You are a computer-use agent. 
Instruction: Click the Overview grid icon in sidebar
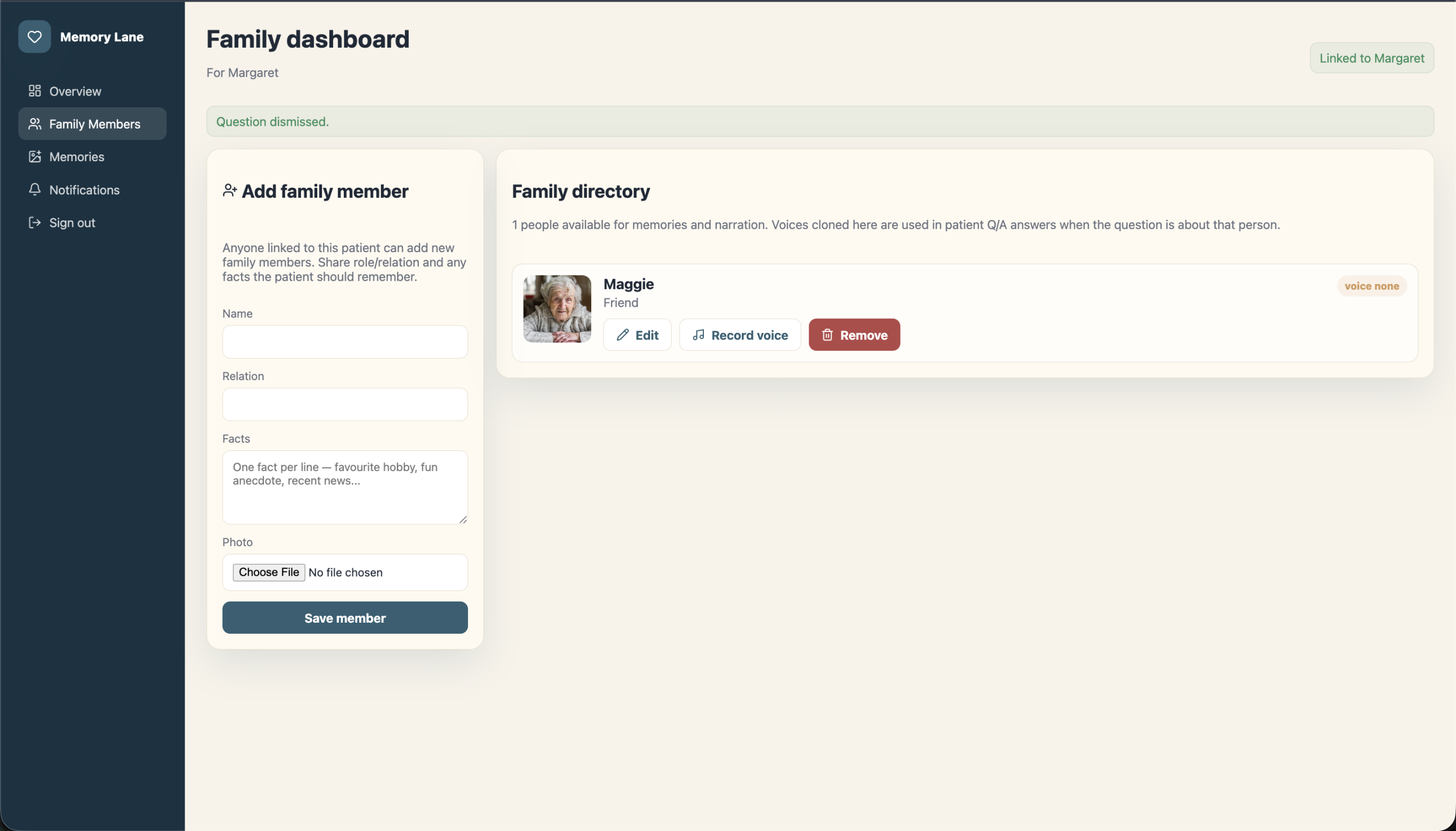pyautogui.click(x=35, y=91)
